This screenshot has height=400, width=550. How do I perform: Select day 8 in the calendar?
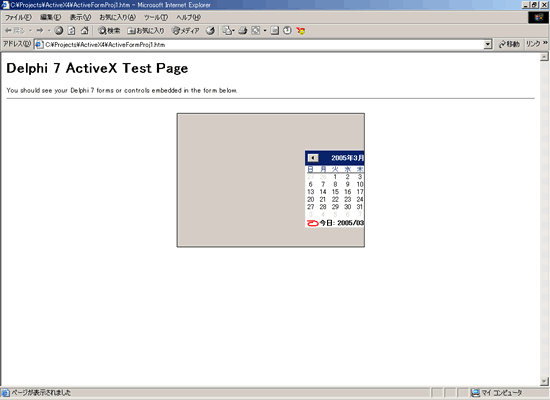(335, 184)
